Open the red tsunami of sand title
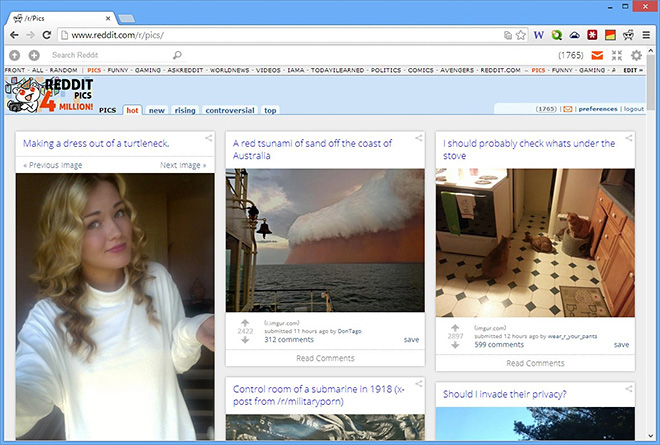 point(312,149)
